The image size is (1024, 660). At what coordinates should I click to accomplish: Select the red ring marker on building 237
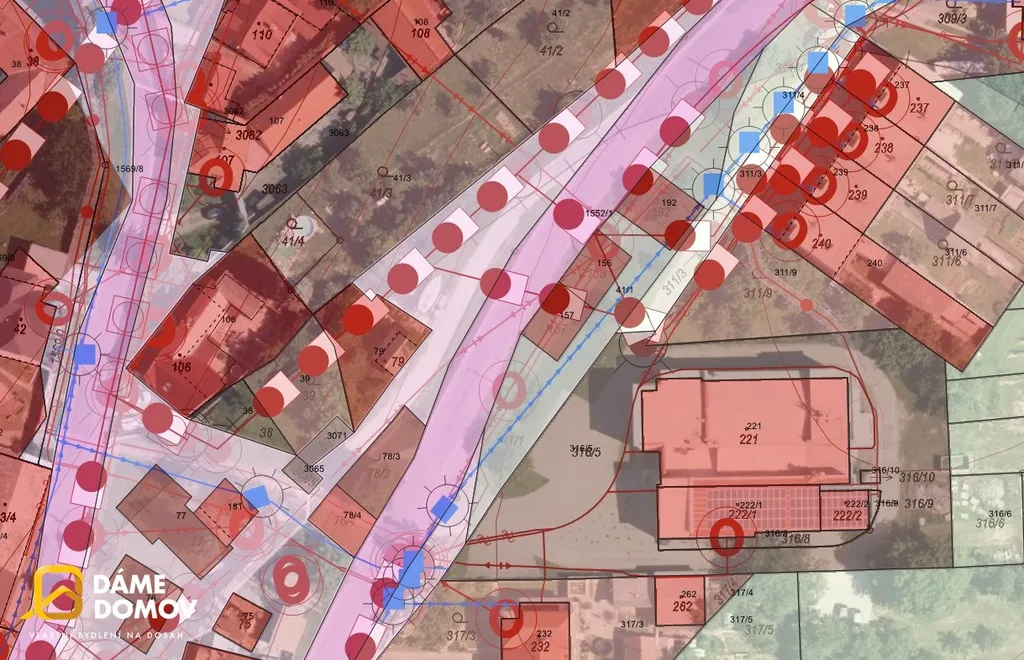tap(882, 97)
